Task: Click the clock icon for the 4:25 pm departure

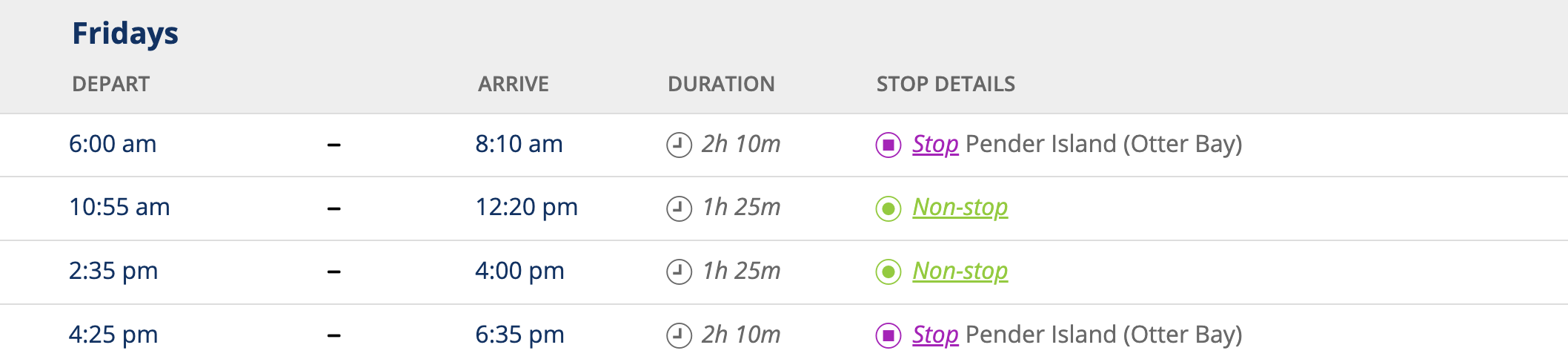Action: (679, 335)
